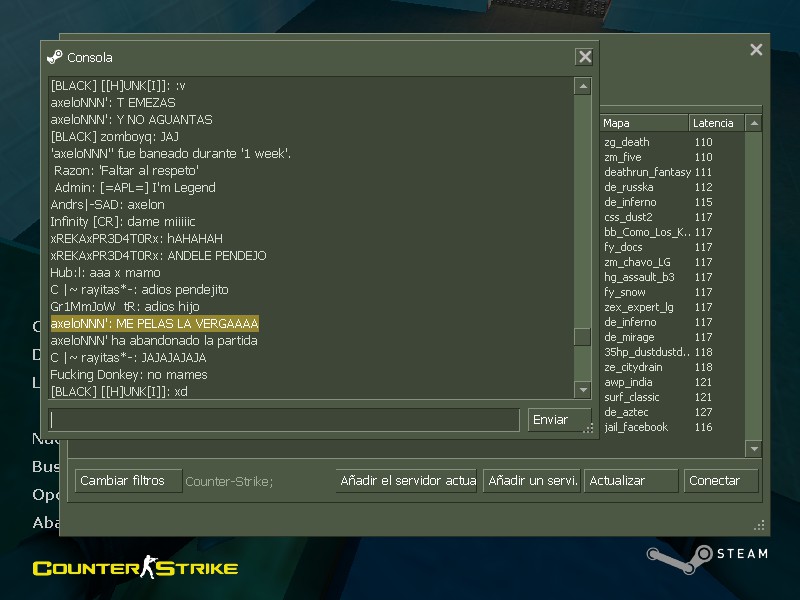Select the de_aztec server row
The image size is (800, 600).
click(672, 412)
